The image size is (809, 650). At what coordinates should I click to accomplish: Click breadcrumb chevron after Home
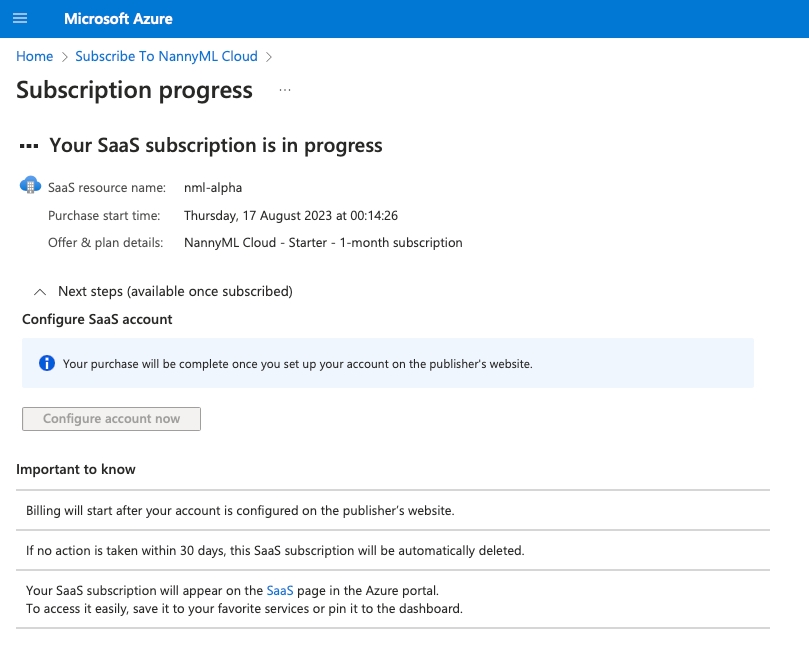pyautogui.click(x=64, y=57)
